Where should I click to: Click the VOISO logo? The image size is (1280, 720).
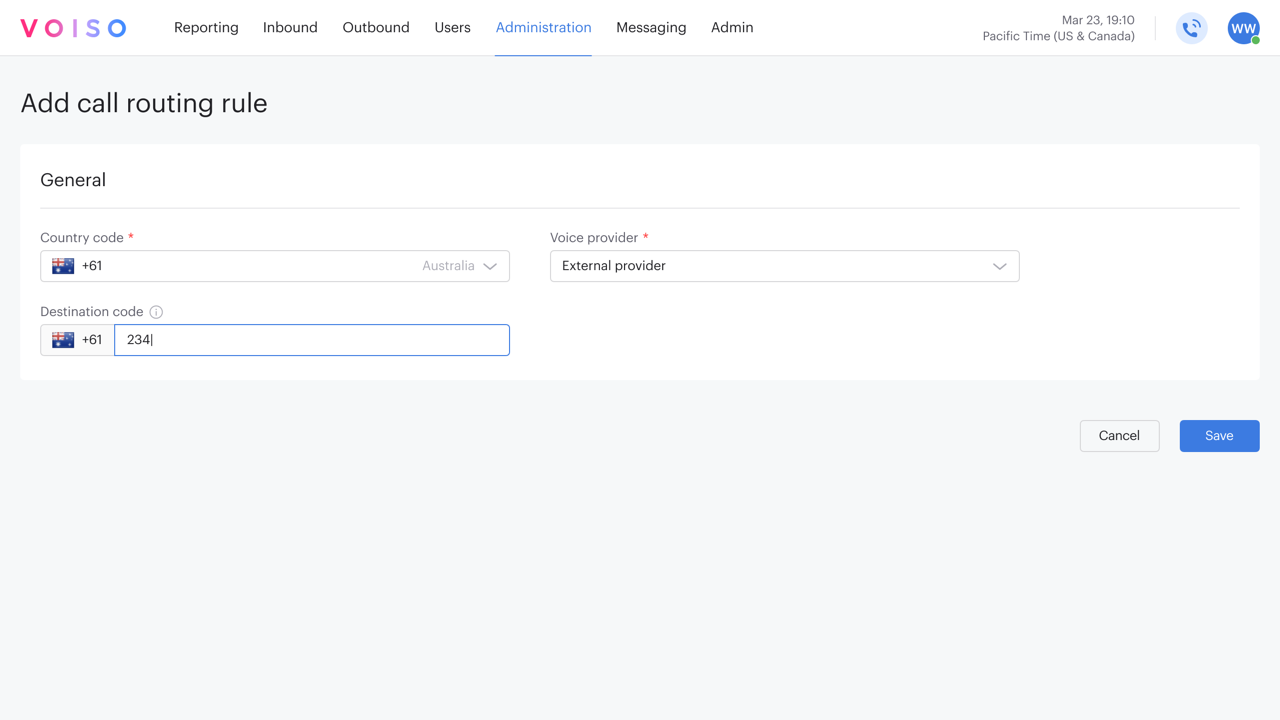tap(73, 28)
